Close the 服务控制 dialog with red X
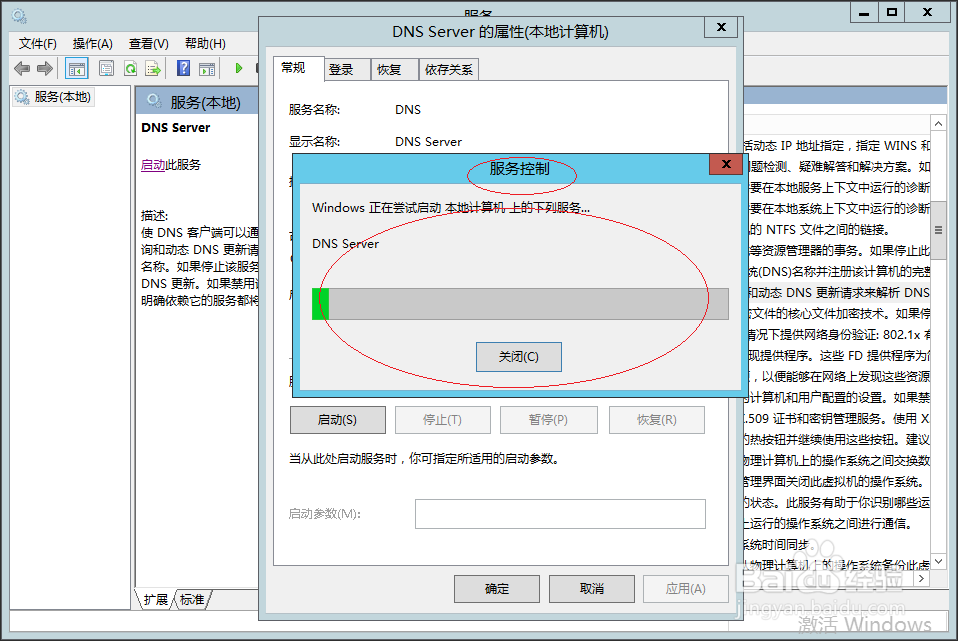 pyautogui.click(x=726, y=164)
